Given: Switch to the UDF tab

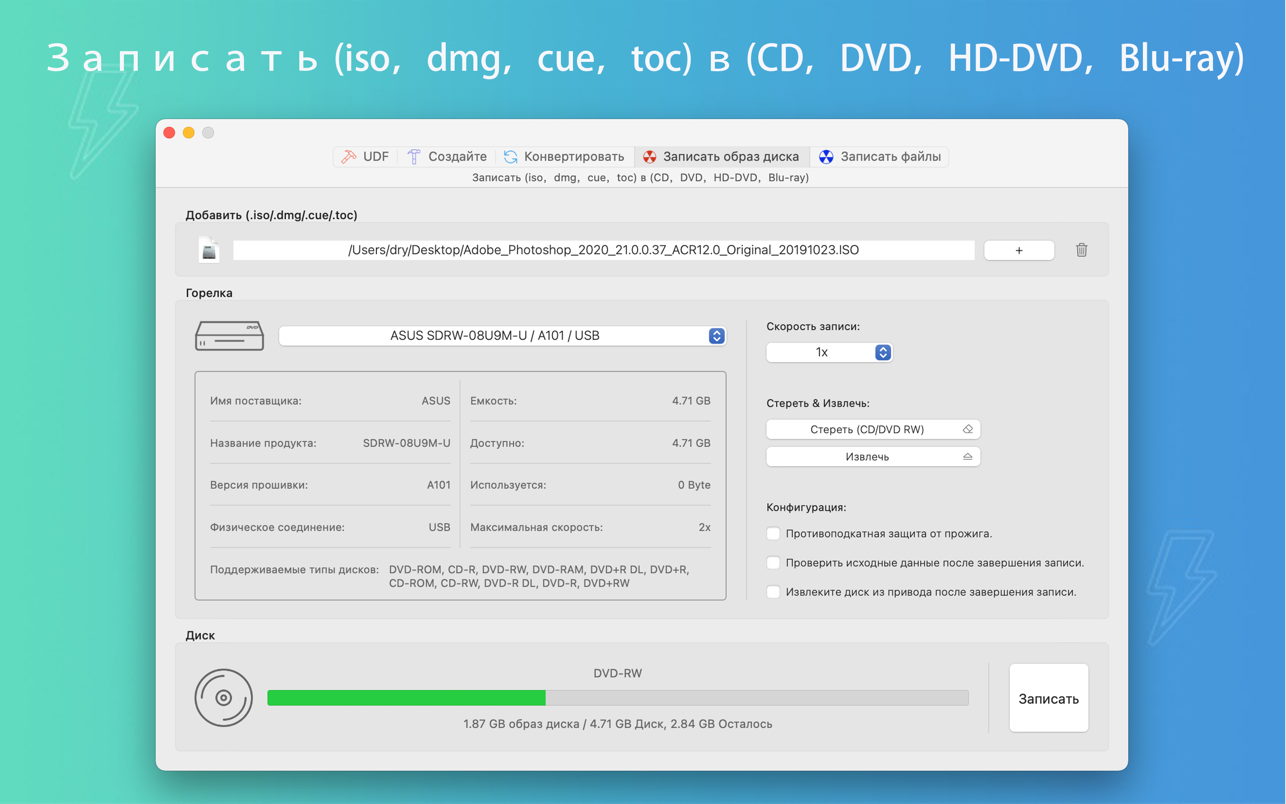Looking at the screenshot, I should pyautogui.click(x=366, y=157).
